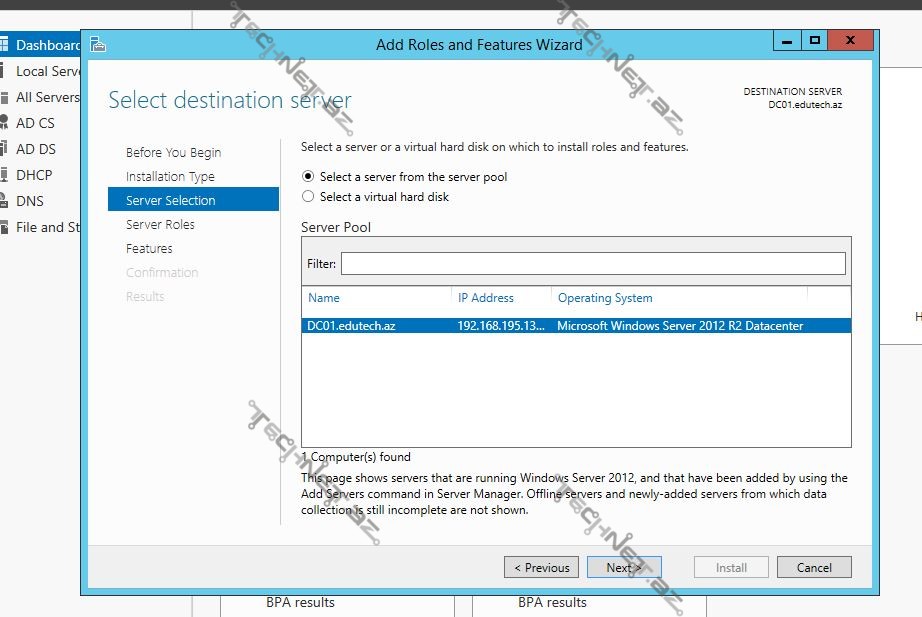
Task: Open Installation Type step
Action: [x=170, y=177]
